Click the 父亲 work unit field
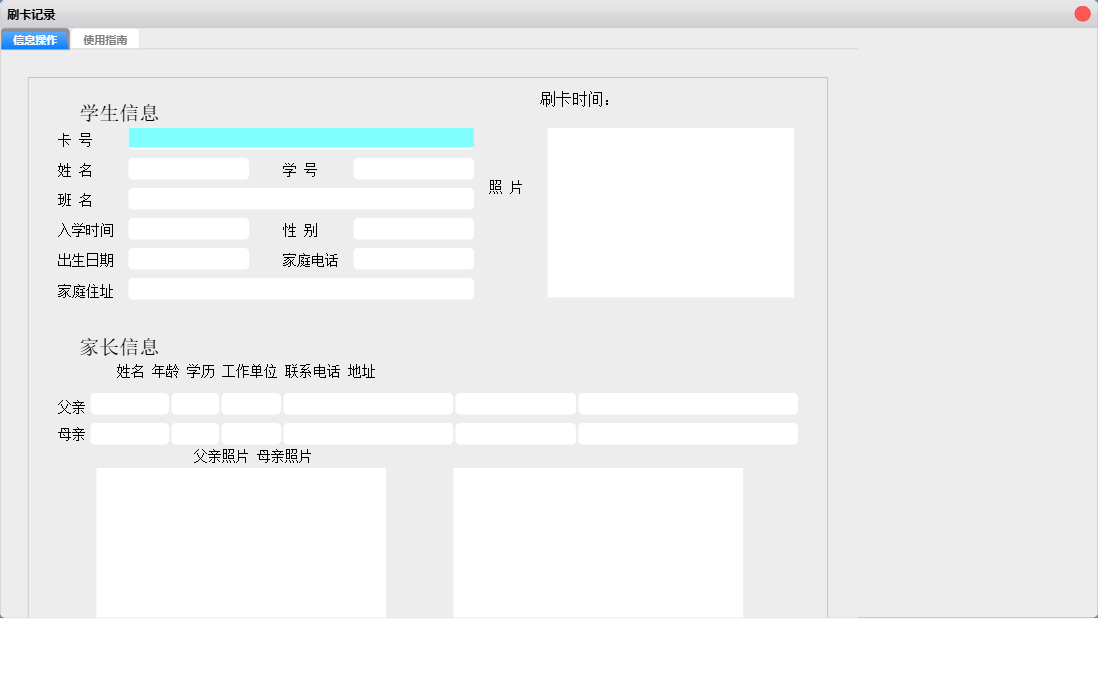Viewport: 1098px width, 687px height. point(368,404)
